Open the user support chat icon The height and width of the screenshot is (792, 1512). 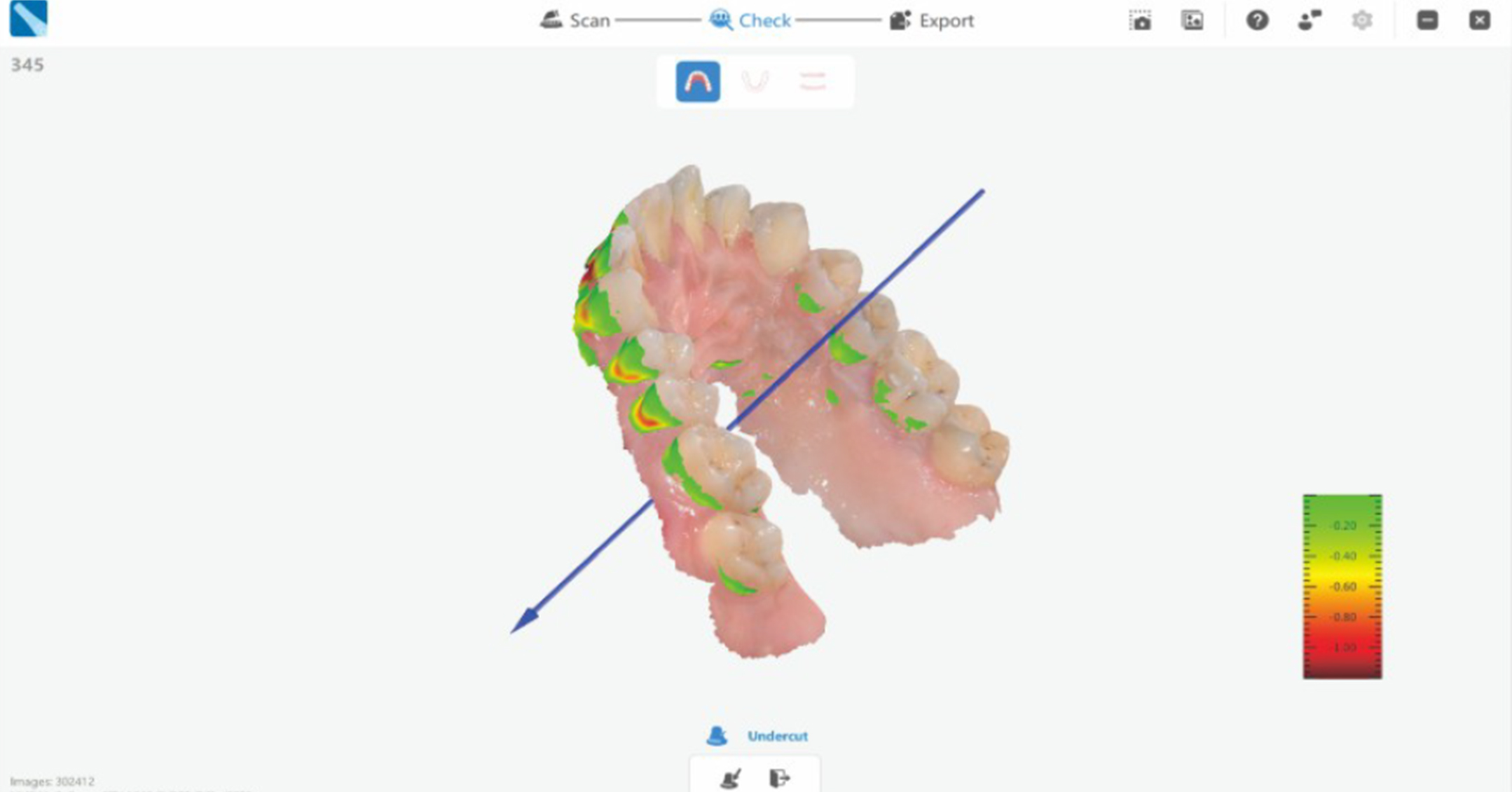click(x=1309, y=20)
